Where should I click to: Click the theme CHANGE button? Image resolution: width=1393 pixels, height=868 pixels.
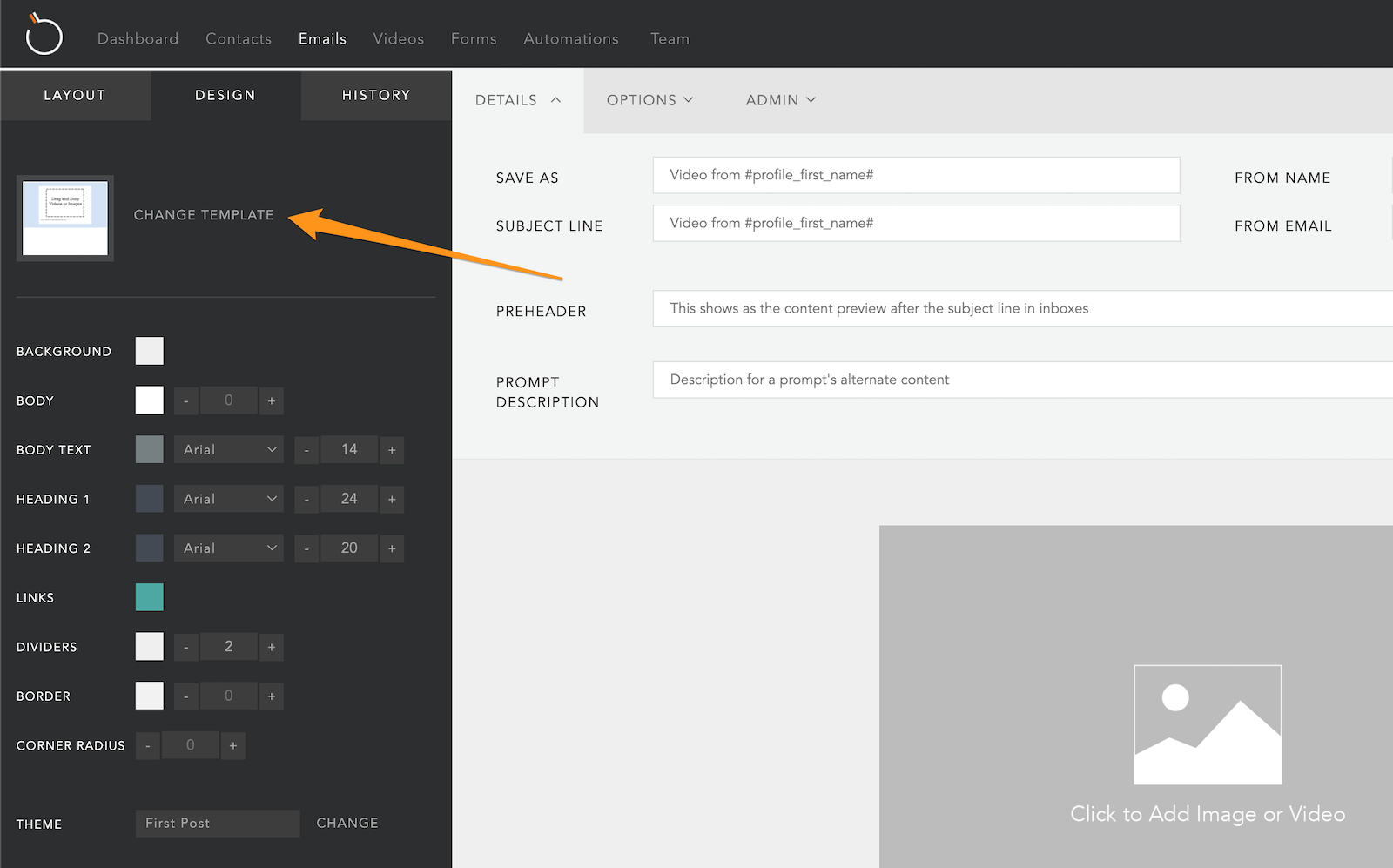(x=347, y=823)
